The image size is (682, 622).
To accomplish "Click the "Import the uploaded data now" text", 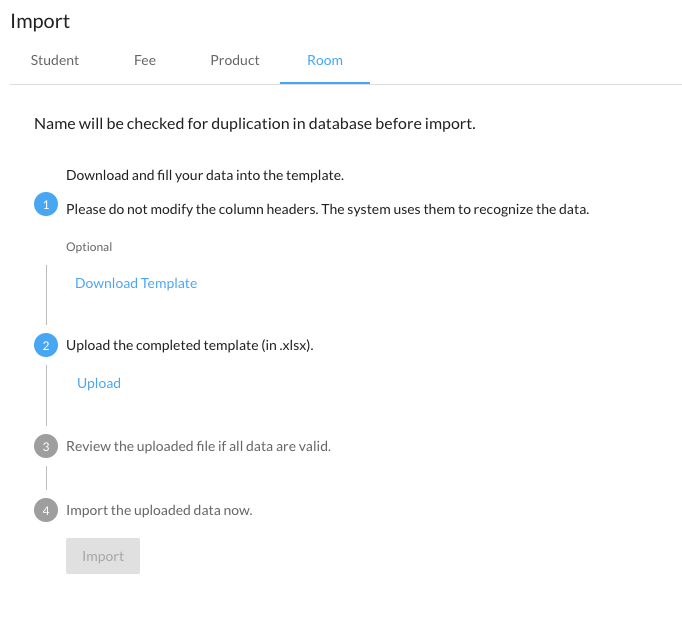I will (x=159, y=510).
